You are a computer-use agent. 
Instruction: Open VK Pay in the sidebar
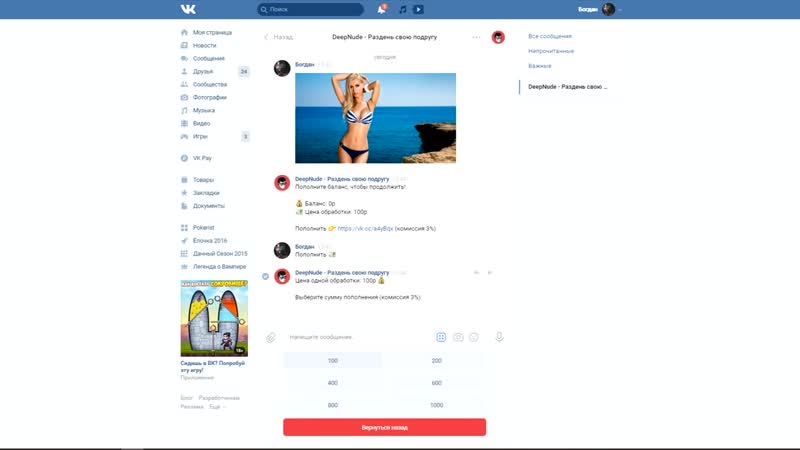pyautogui.click(x=202, y=158)
